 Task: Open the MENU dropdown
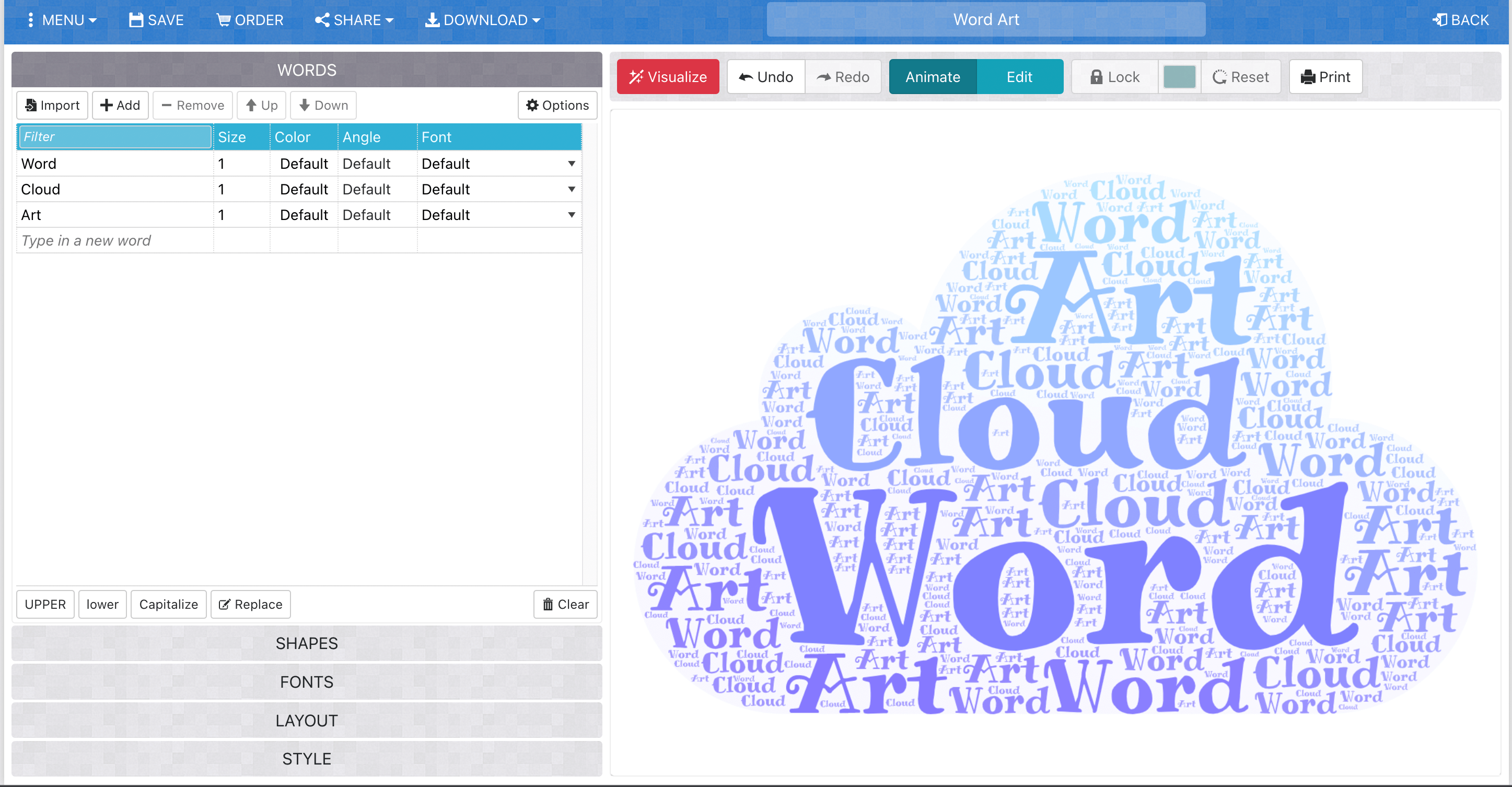click(62, 20)
